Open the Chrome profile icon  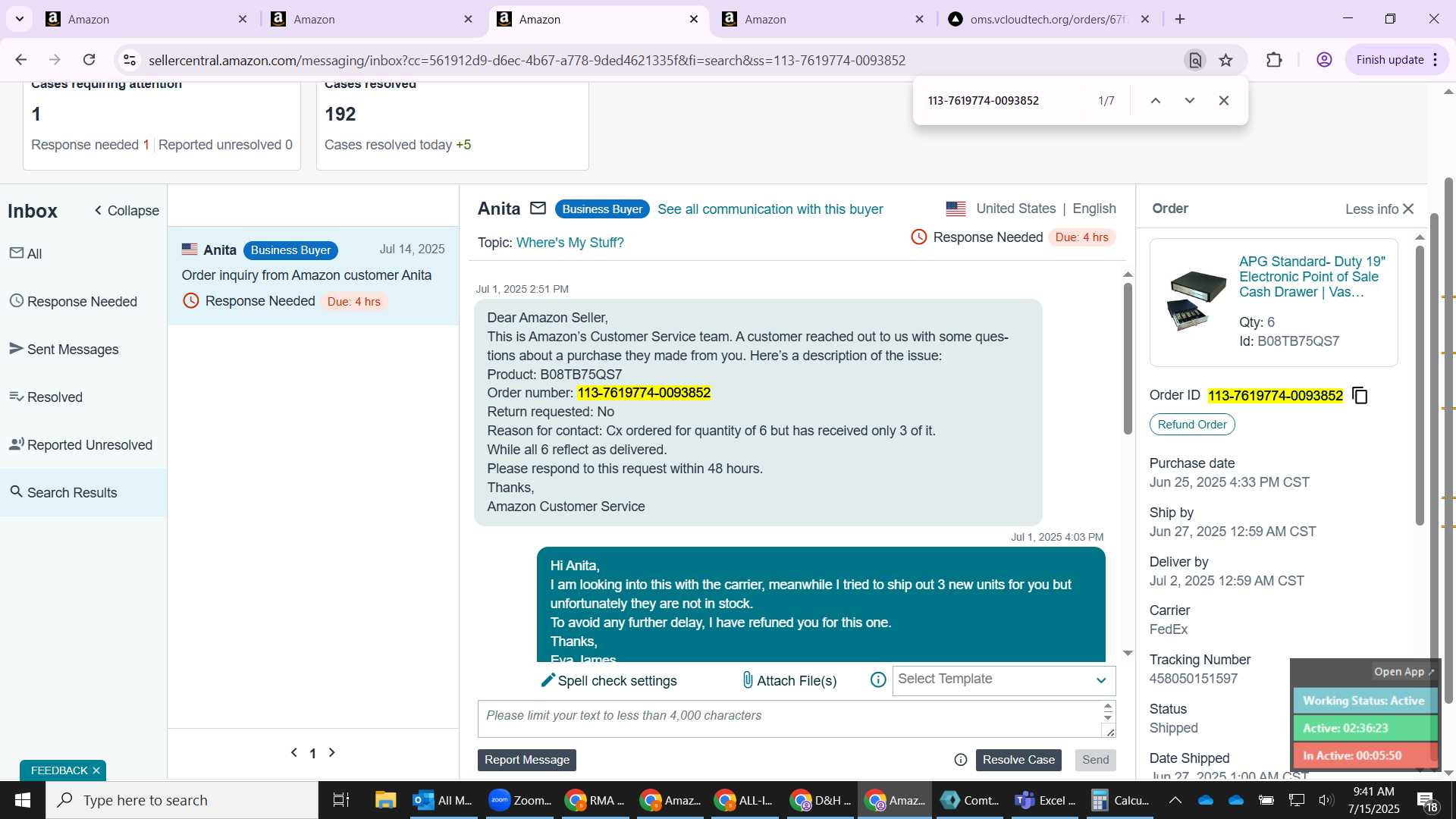[1324, 60]
